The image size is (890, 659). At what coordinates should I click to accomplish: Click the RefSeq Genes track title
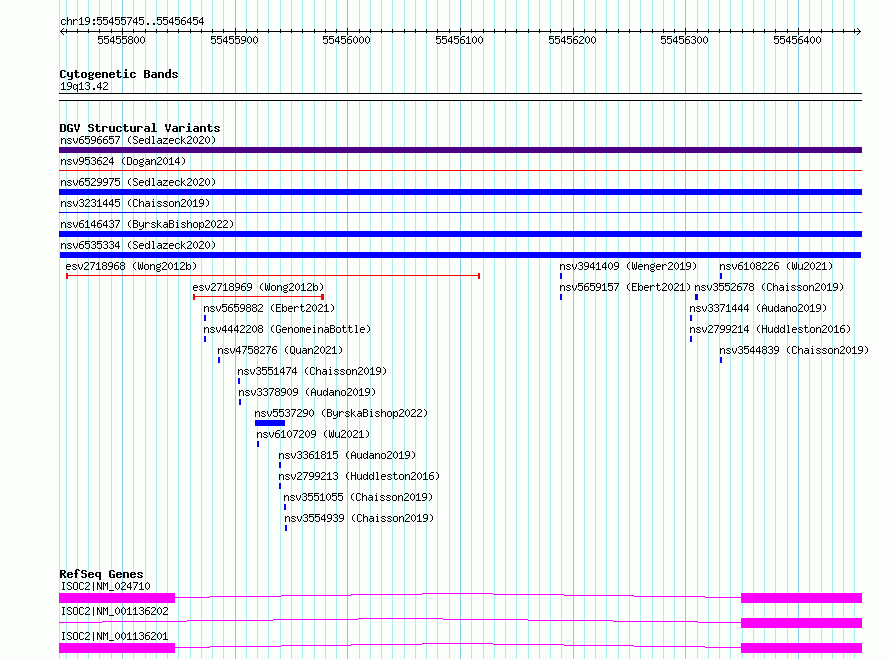click(x=101, y=574)
